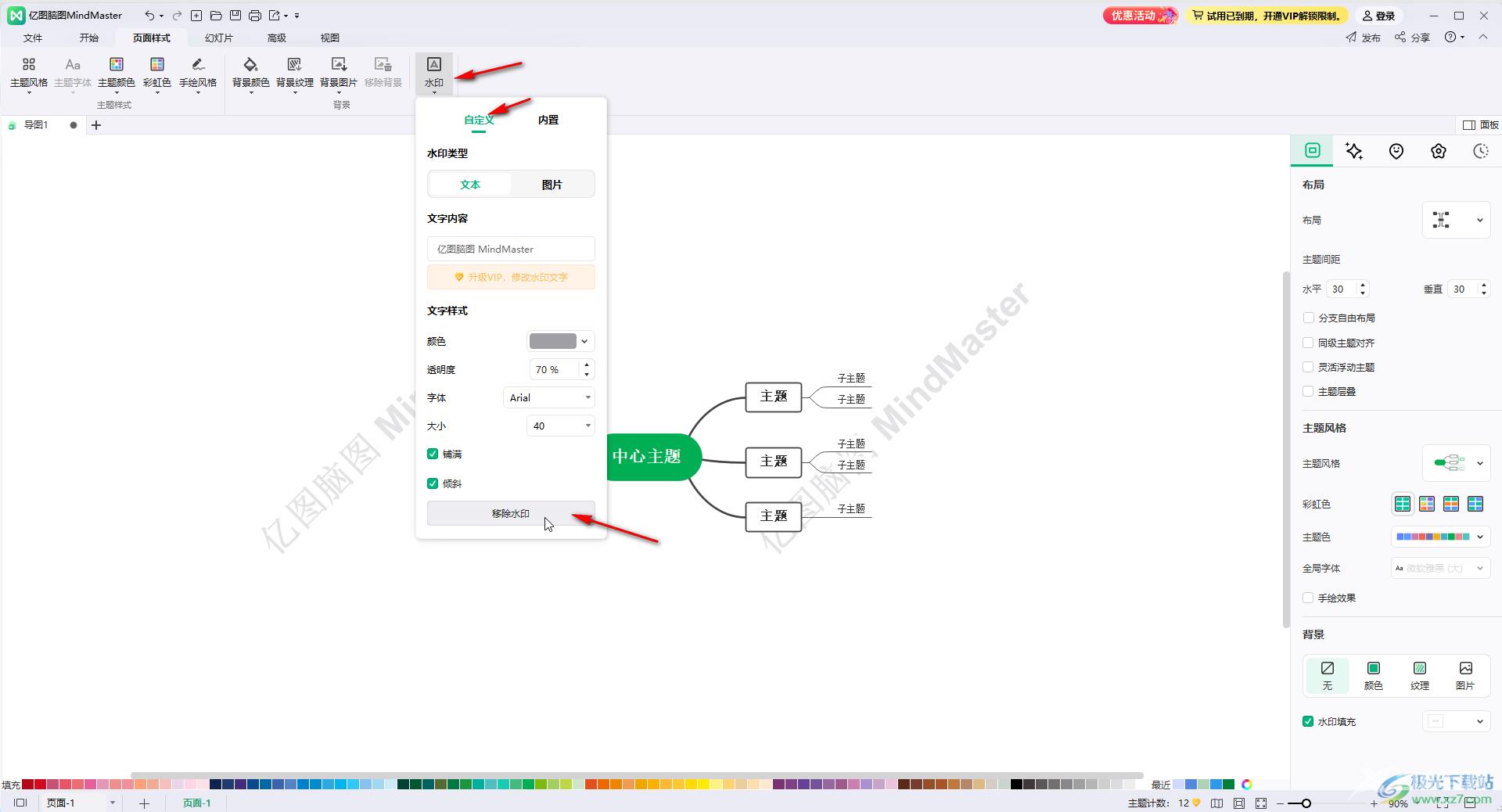
Task: Enable branch free layout (分支自由布局)
Action: [1308, 318]
